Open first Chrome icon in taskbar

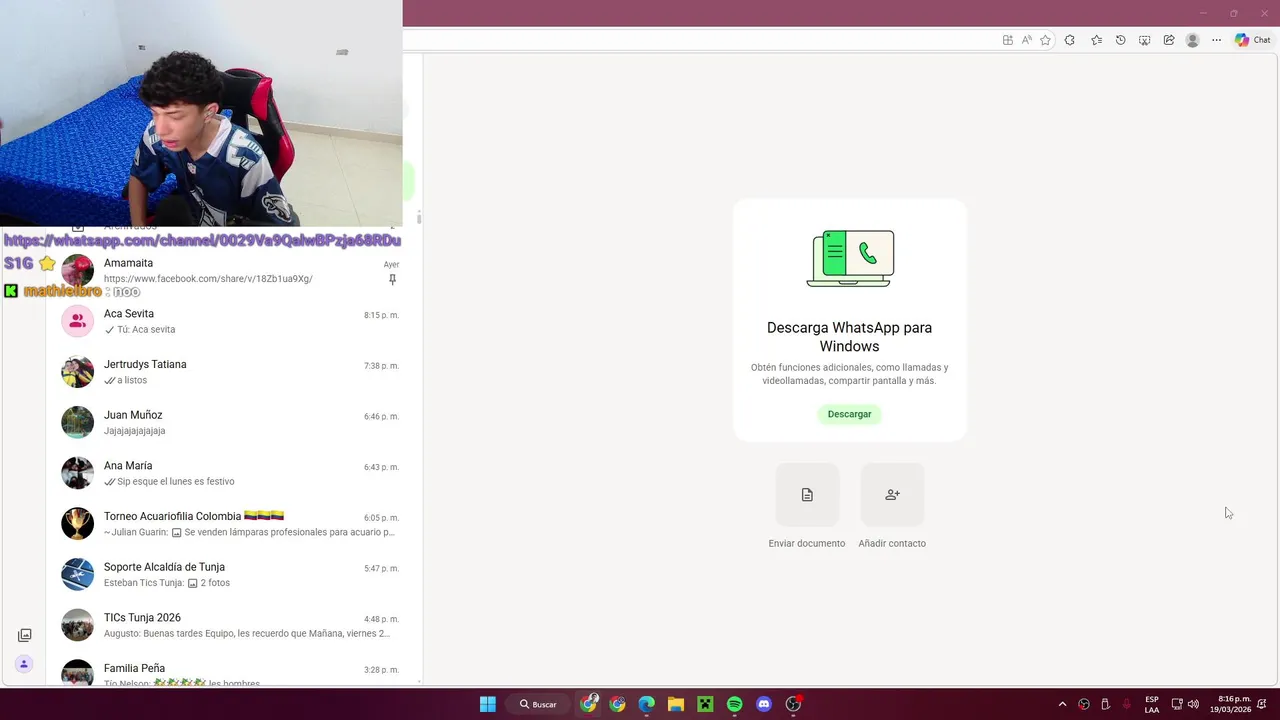[589, 704]
